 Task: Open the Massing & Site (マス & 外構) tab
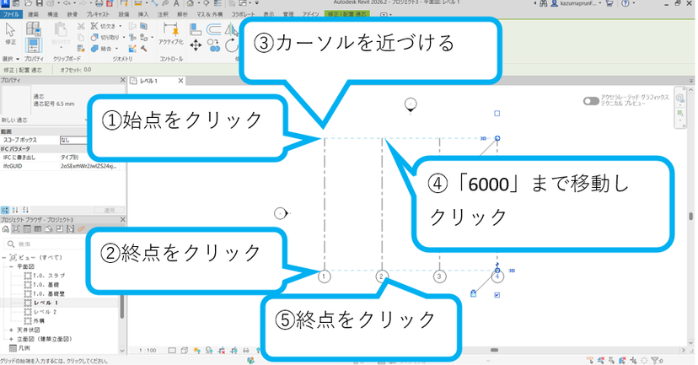click(x=210, y=14)
